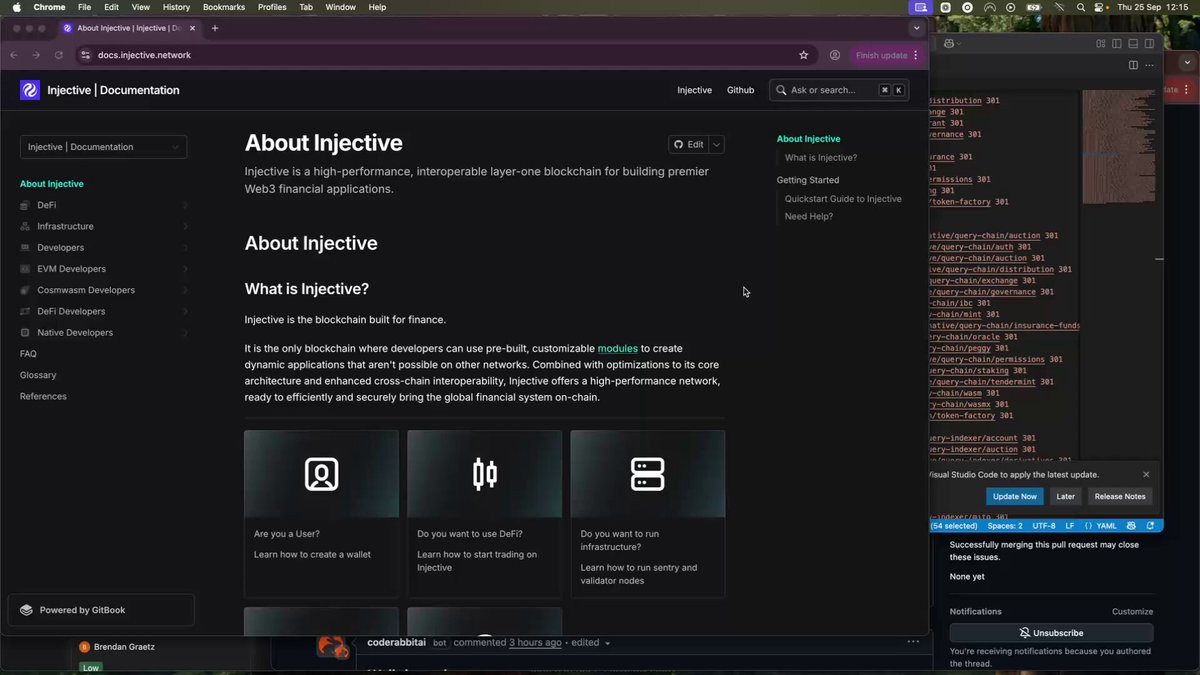Expand the DeFi sidebar section chevron

coord(185,205)
